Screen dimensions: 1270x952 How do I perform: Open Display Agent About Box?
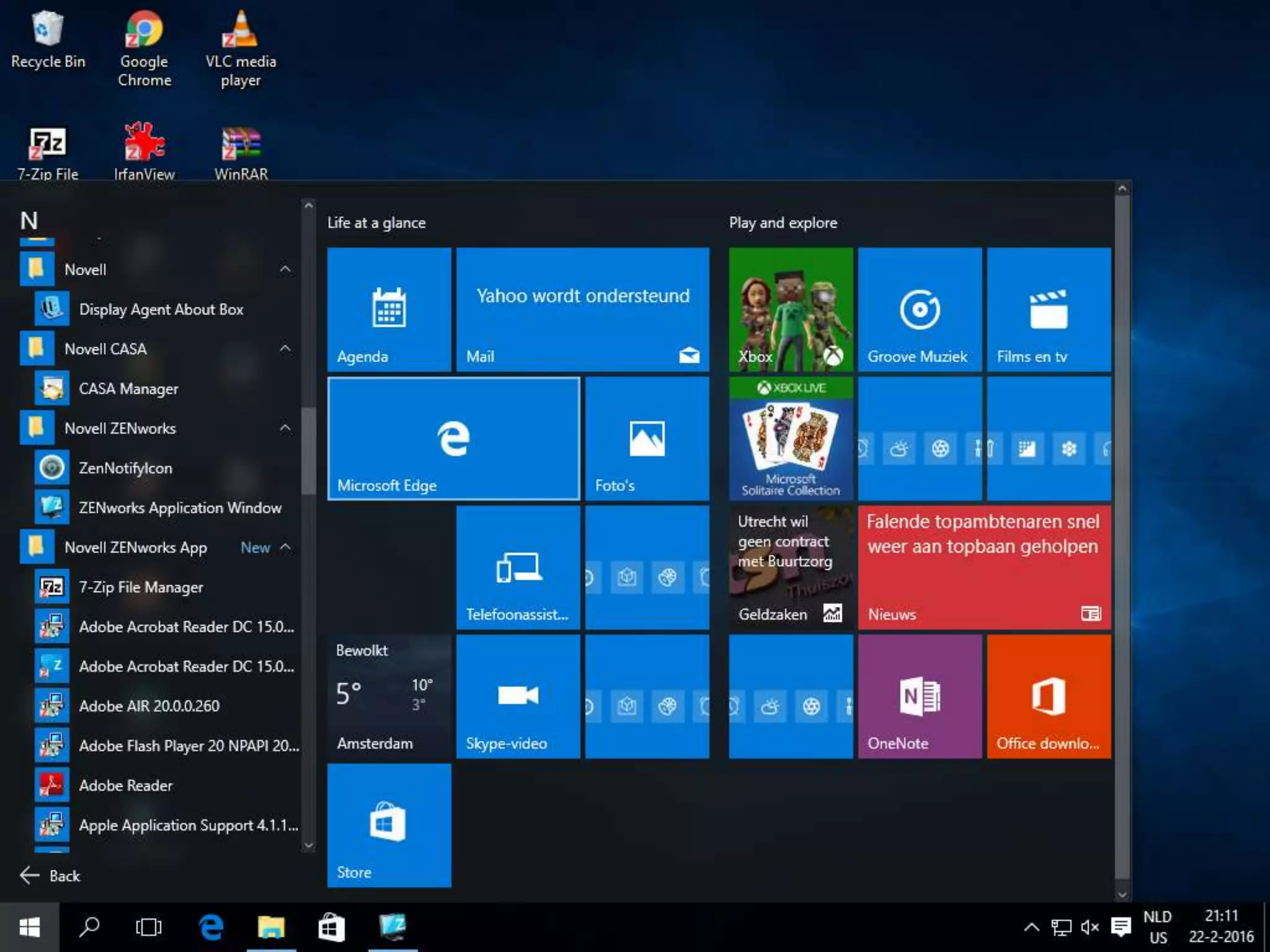point(160,309)
